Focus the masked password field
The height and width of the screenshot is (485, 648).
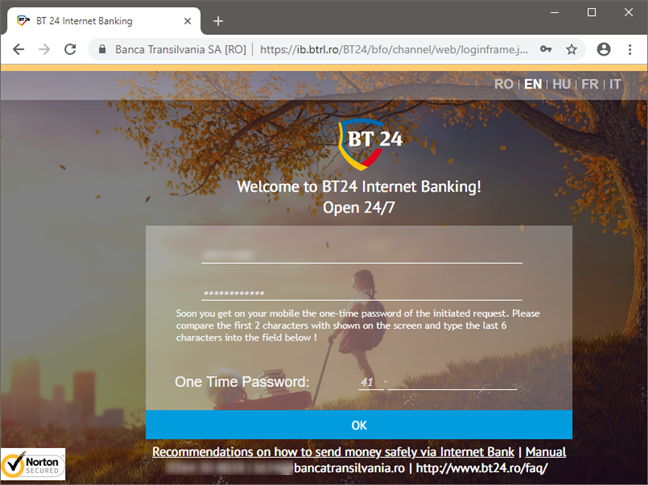(x=362, y=292)
